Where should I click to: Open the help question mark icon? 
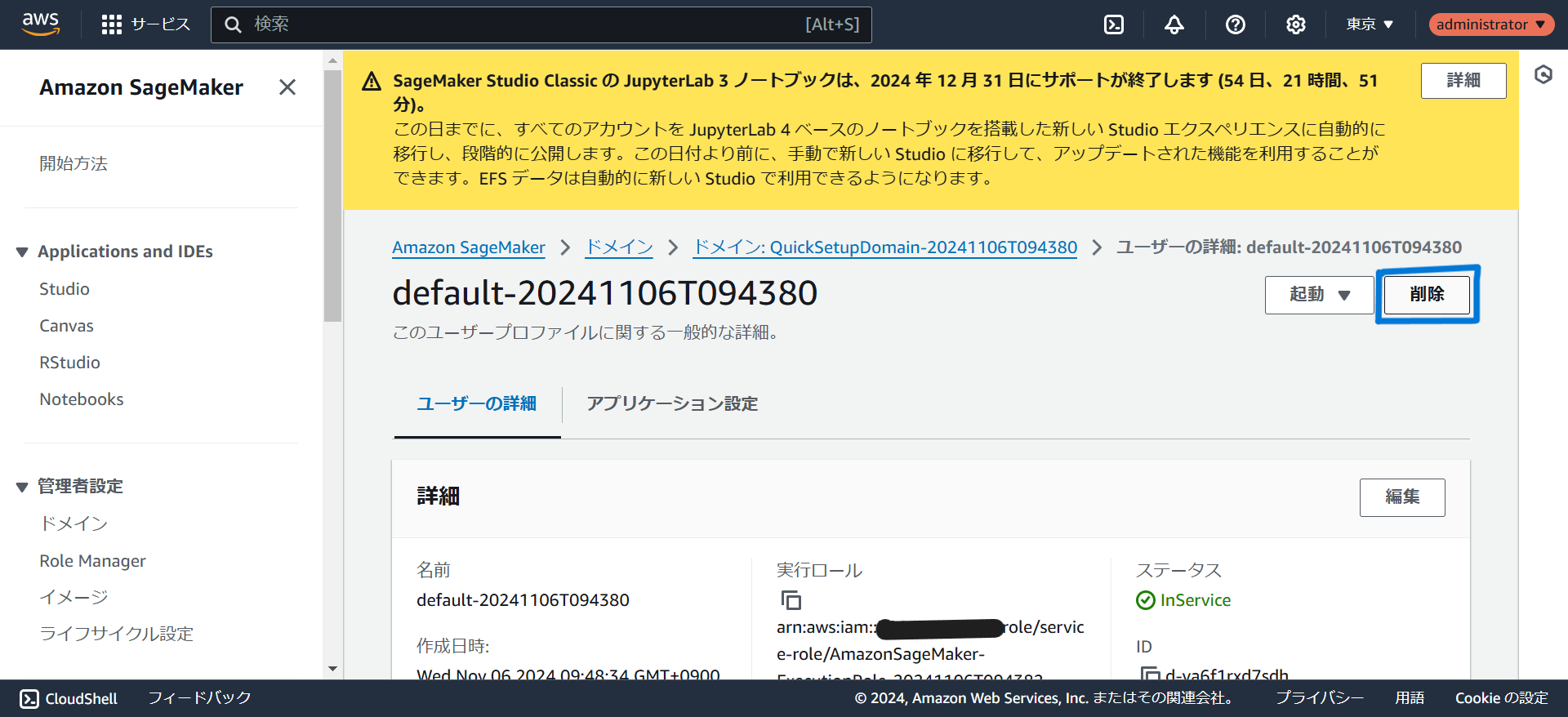(1235, 24)
